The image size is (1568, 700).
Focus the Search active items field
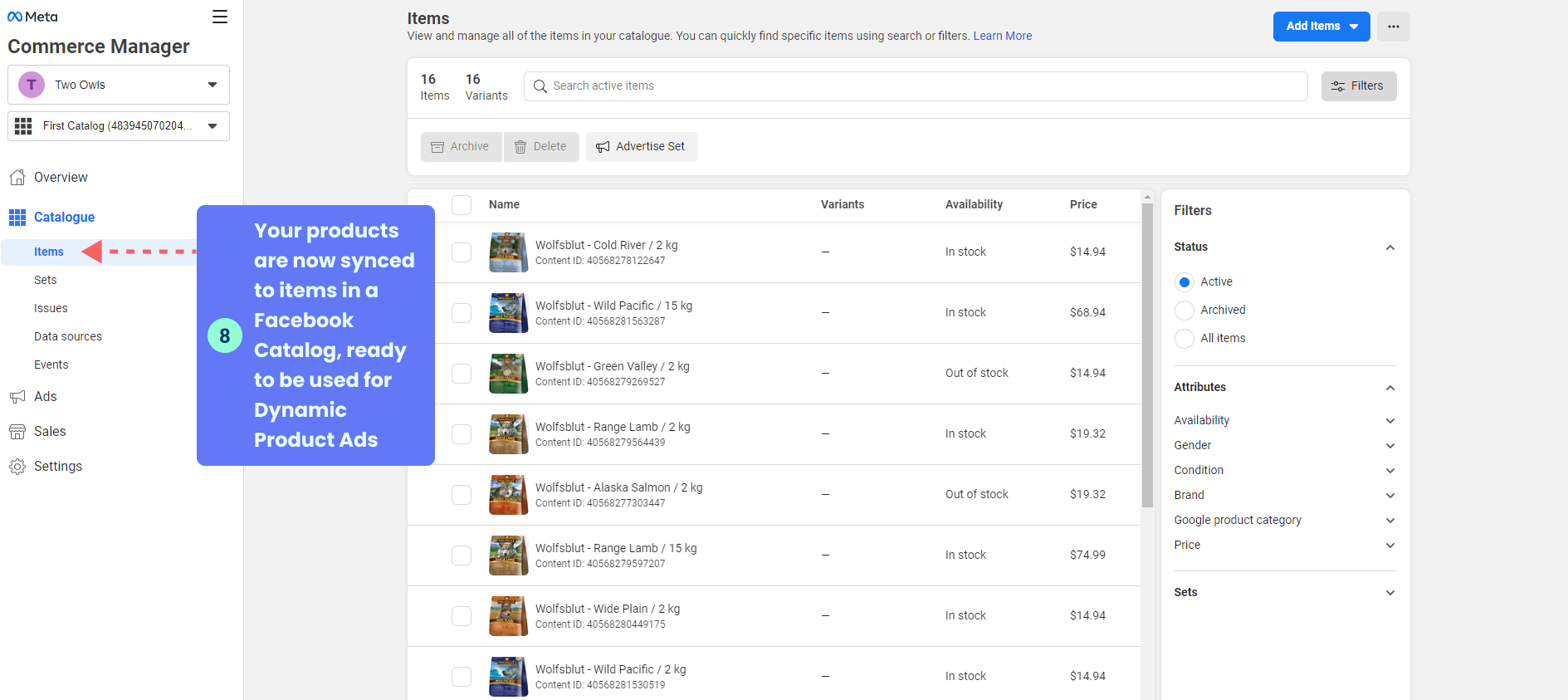pos(916,86)
